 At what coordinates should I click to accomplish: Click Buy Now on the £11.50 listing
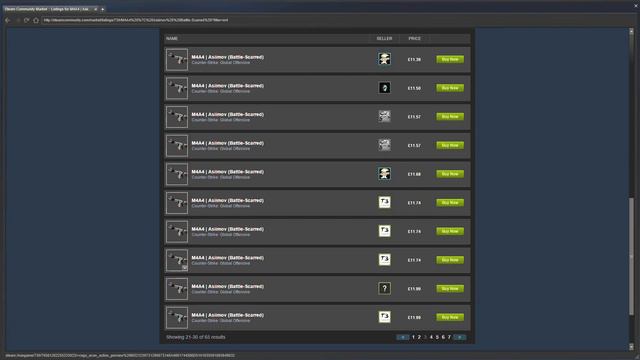[450, 88]
